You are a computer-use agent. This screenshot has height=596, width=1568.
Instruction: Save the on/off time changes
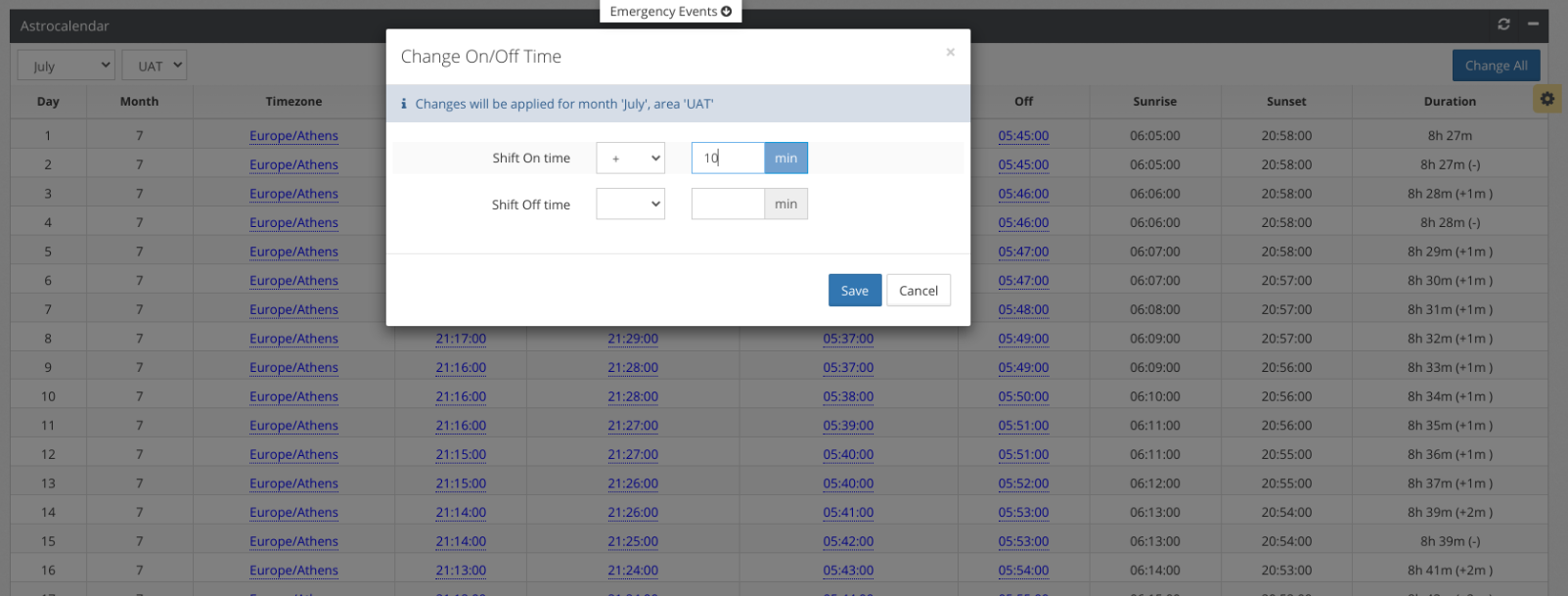pyautogui.click(x=854, y=291)
